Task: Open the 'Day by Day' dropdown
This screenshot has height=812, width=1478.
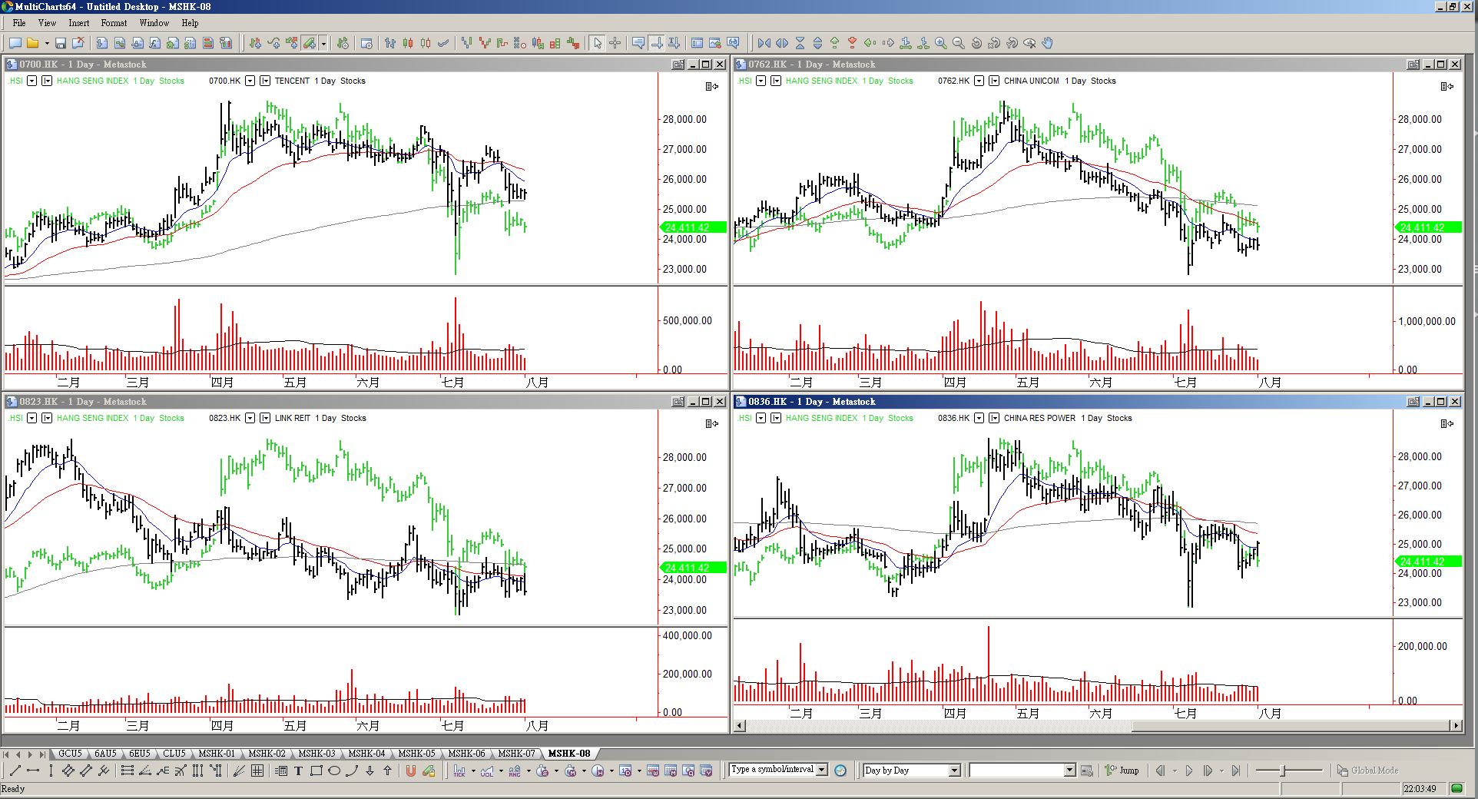Action: click(954, 771)
